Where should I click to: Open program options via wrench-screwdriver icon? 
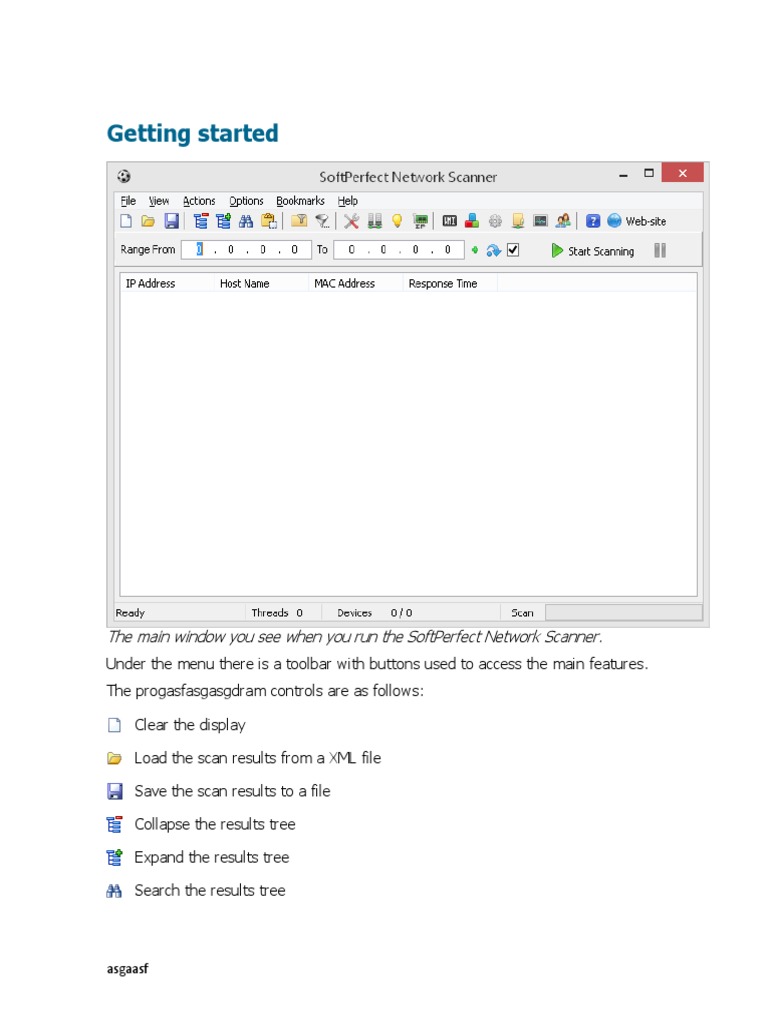click(351, 221)
